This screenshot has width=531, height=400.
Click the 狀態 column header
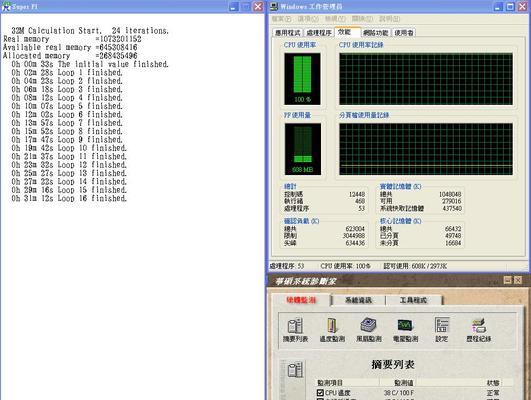tap(493, 383)
